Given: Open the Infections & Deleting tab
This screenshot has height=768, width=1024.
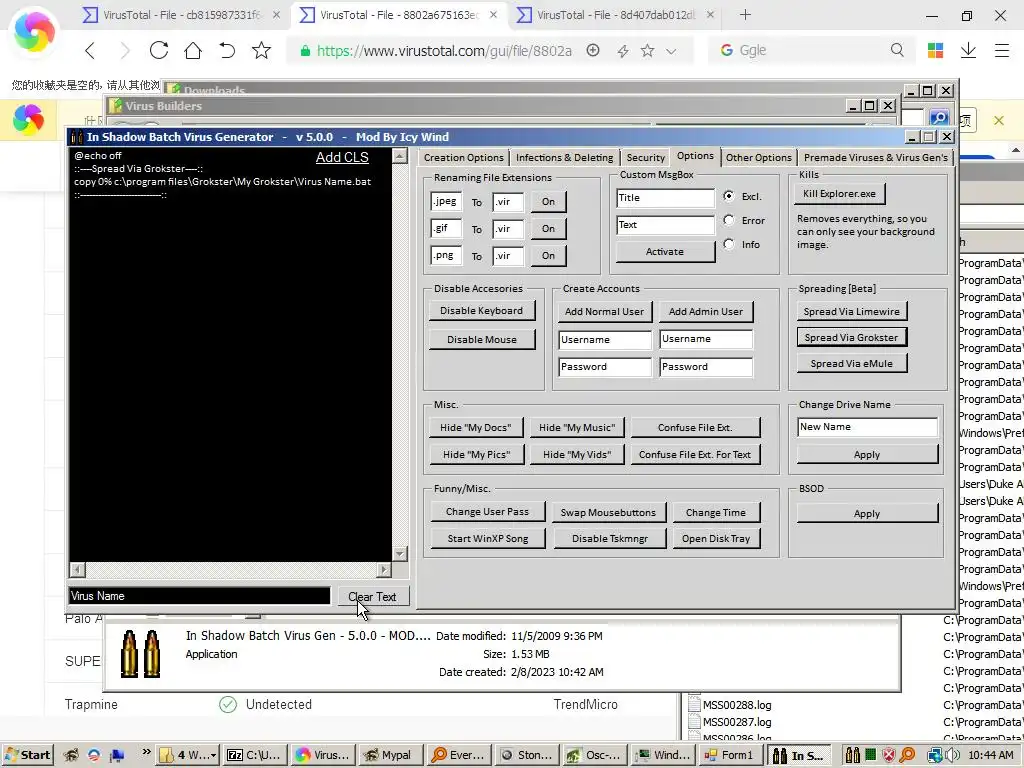Looking at the screenshot, I should (564, 157).
